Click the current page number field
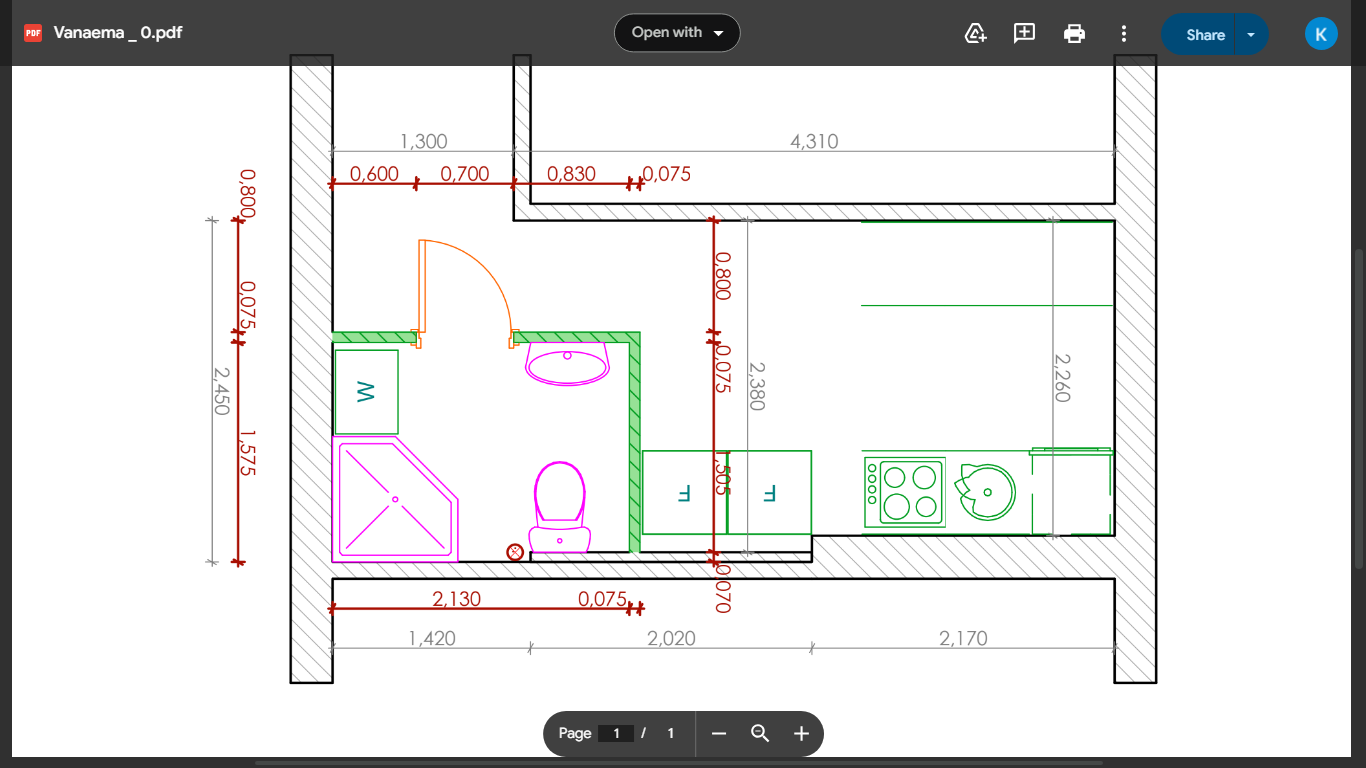The image size is (1366, 768). click(616, 733)
